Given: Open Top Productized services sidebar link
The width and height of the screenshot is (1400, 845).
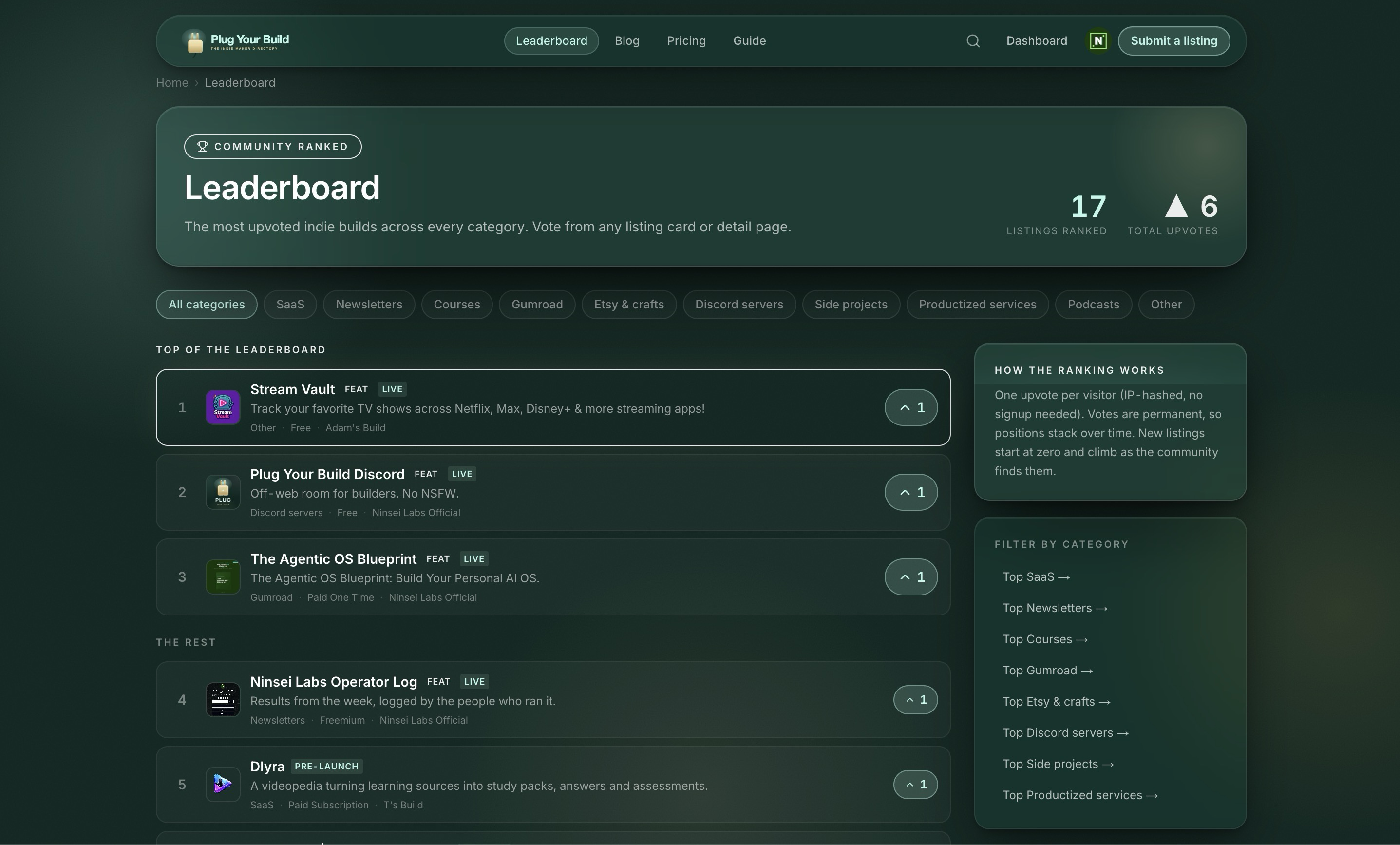Looking at the screenshot, I should (1079, 796).
